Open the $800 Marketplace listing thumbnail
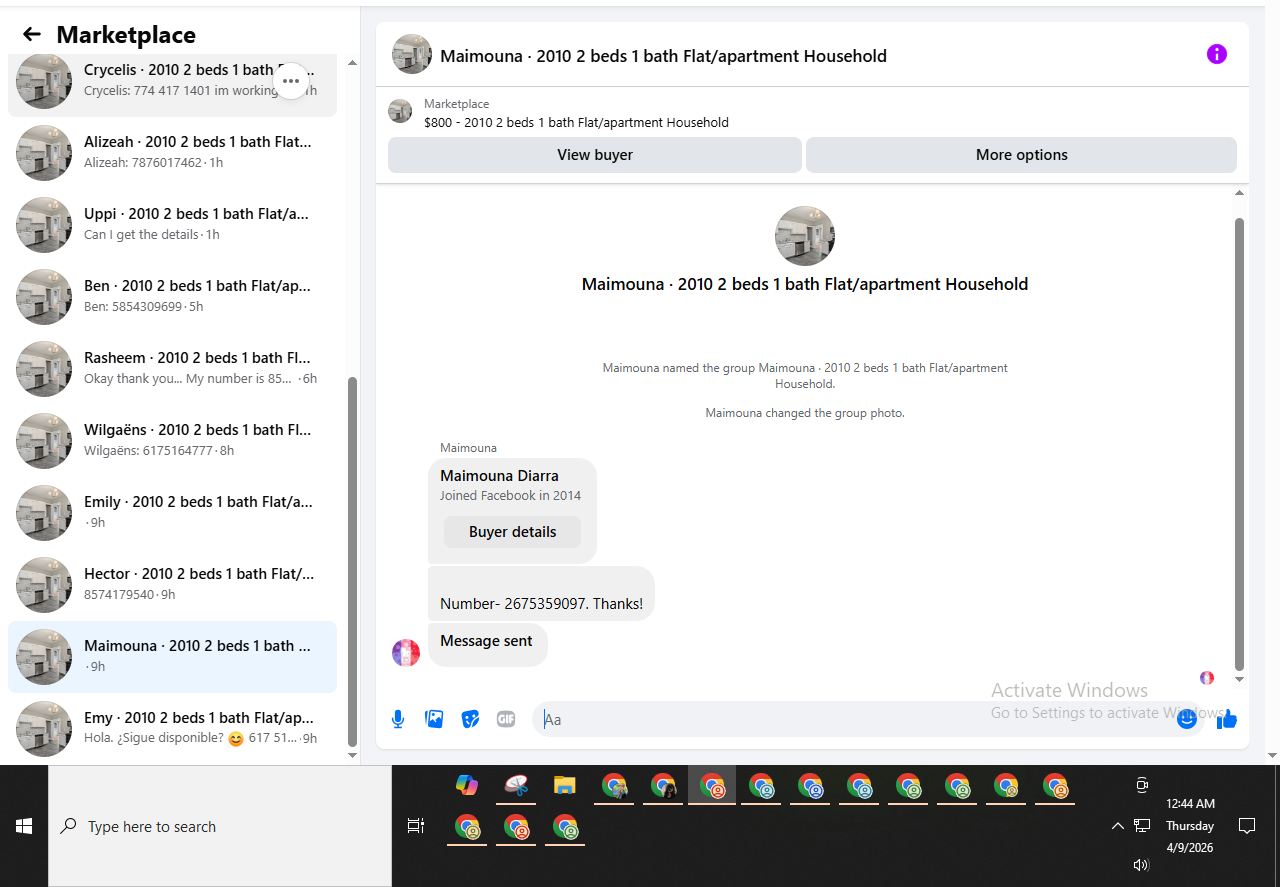The width and height of the screenshot is (1280, 887). [400, 112]
